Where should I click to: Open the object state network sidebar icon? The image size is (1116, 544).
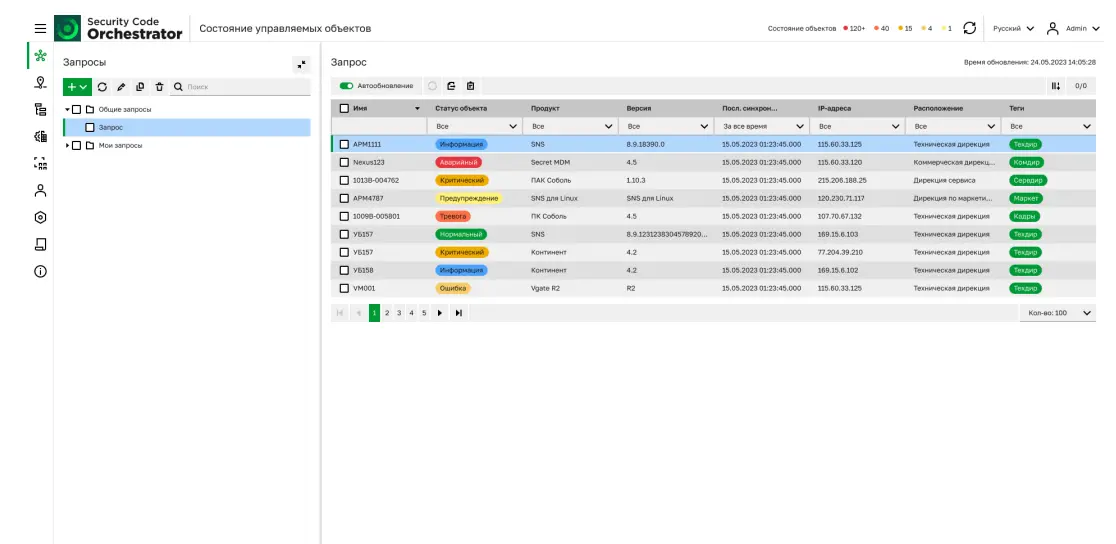point(41,56)
